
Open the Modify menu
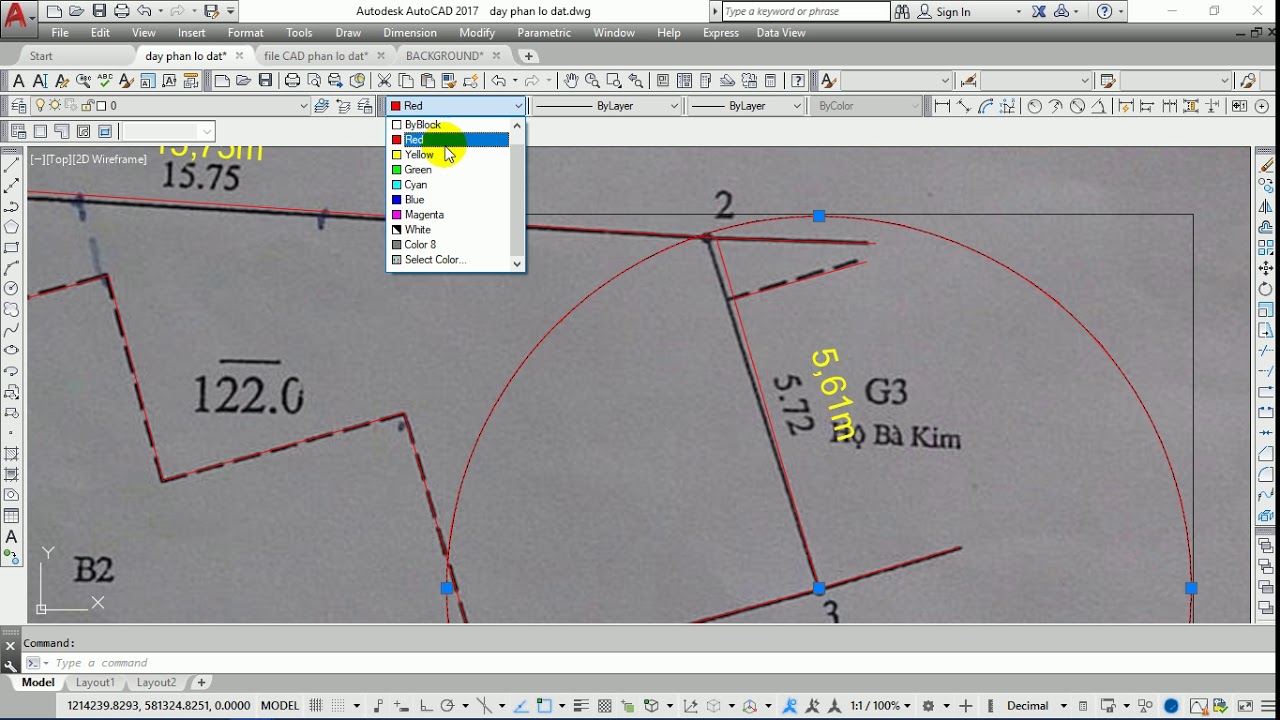(477, 33)
